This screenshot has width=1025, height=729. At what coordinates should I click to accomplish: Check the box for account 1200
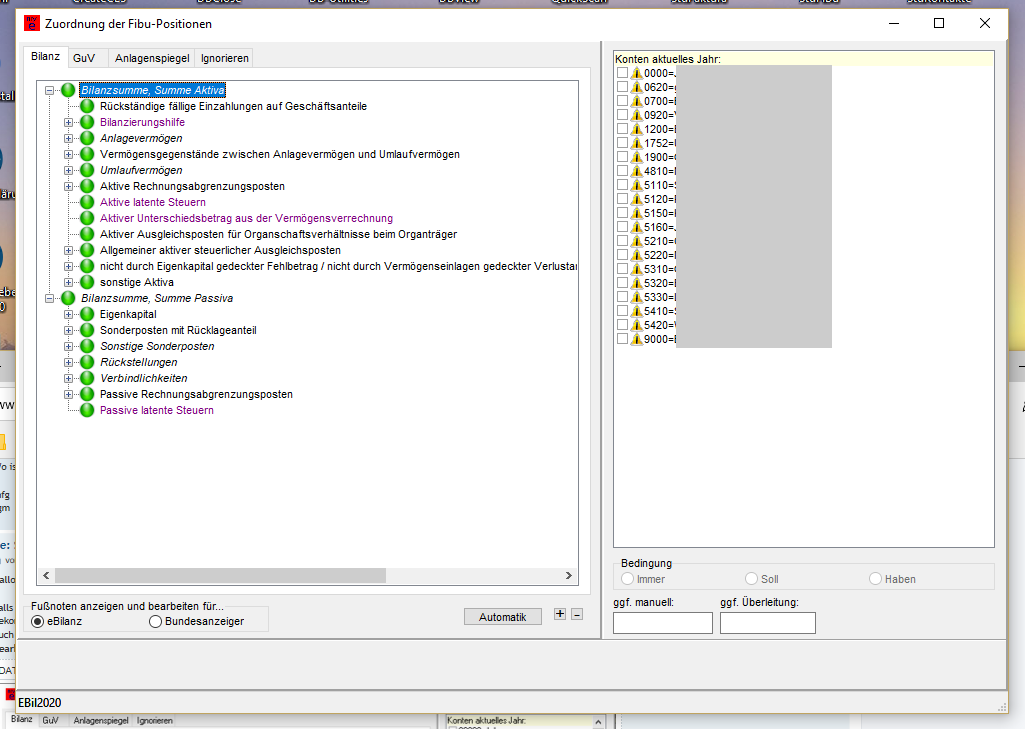pyautogui.click(x=622, y=129)
